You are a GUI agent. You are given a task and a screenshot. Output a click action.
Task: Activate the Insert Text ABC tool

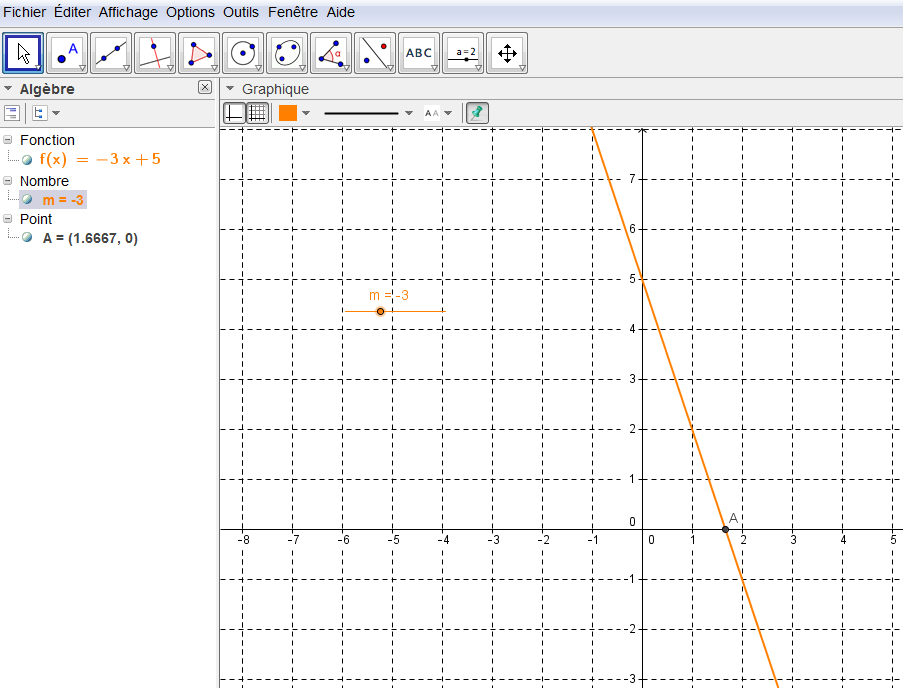[419, 53]
